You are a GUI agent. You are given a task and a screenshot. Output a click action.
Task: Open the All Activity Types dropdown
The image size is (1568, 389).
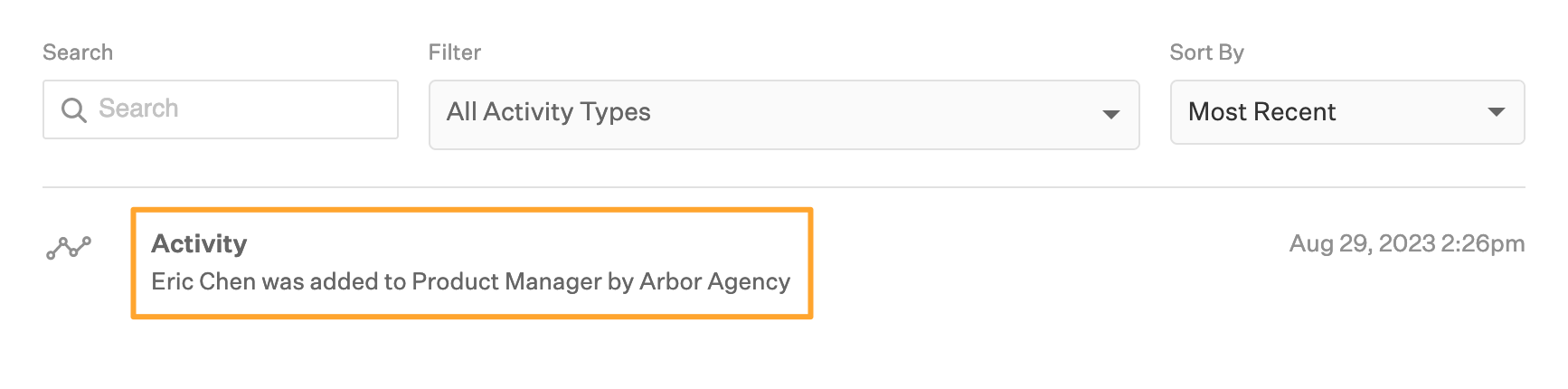[x=784, y=115]
